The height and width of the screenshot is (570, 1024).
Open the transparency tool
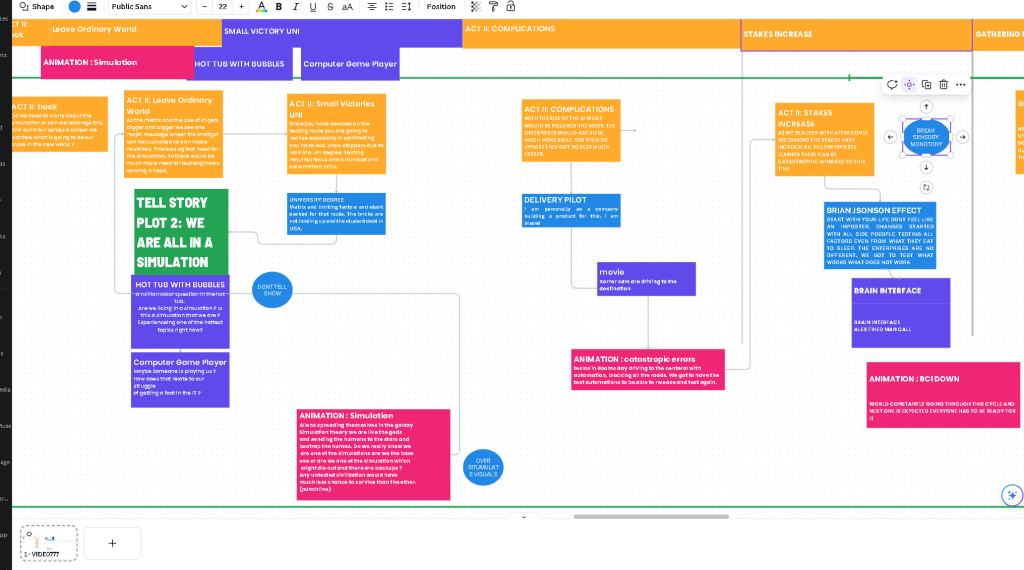click(x=476, y=7)
